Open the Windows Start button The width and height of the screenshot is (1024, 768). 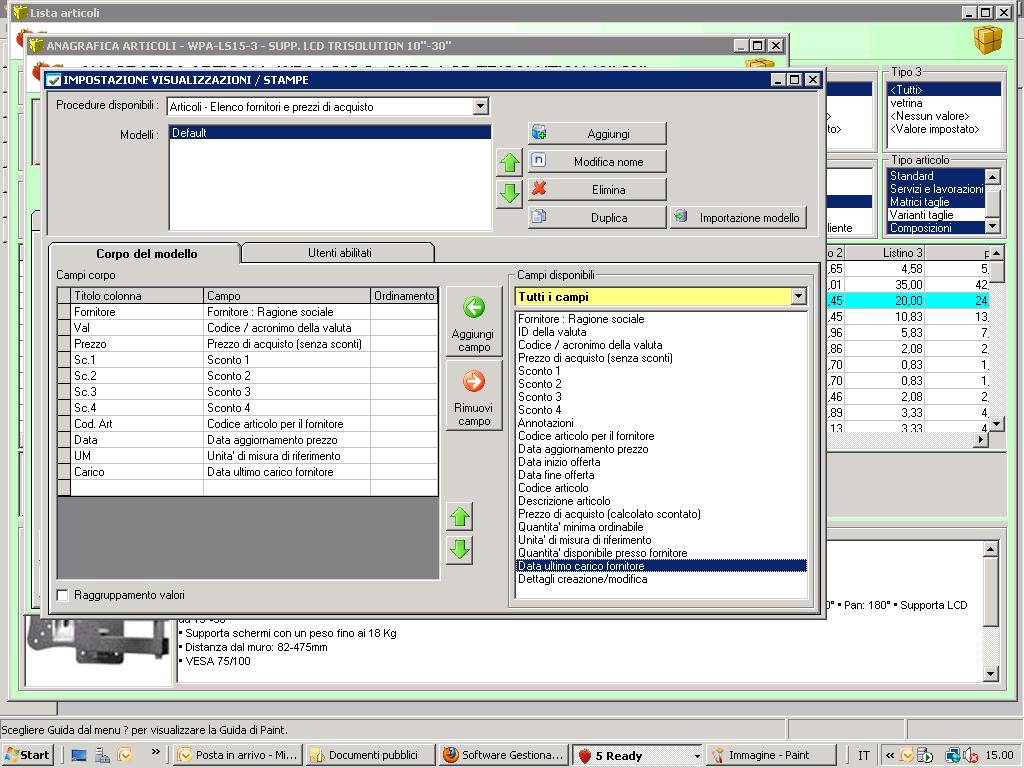click(28, 755)
